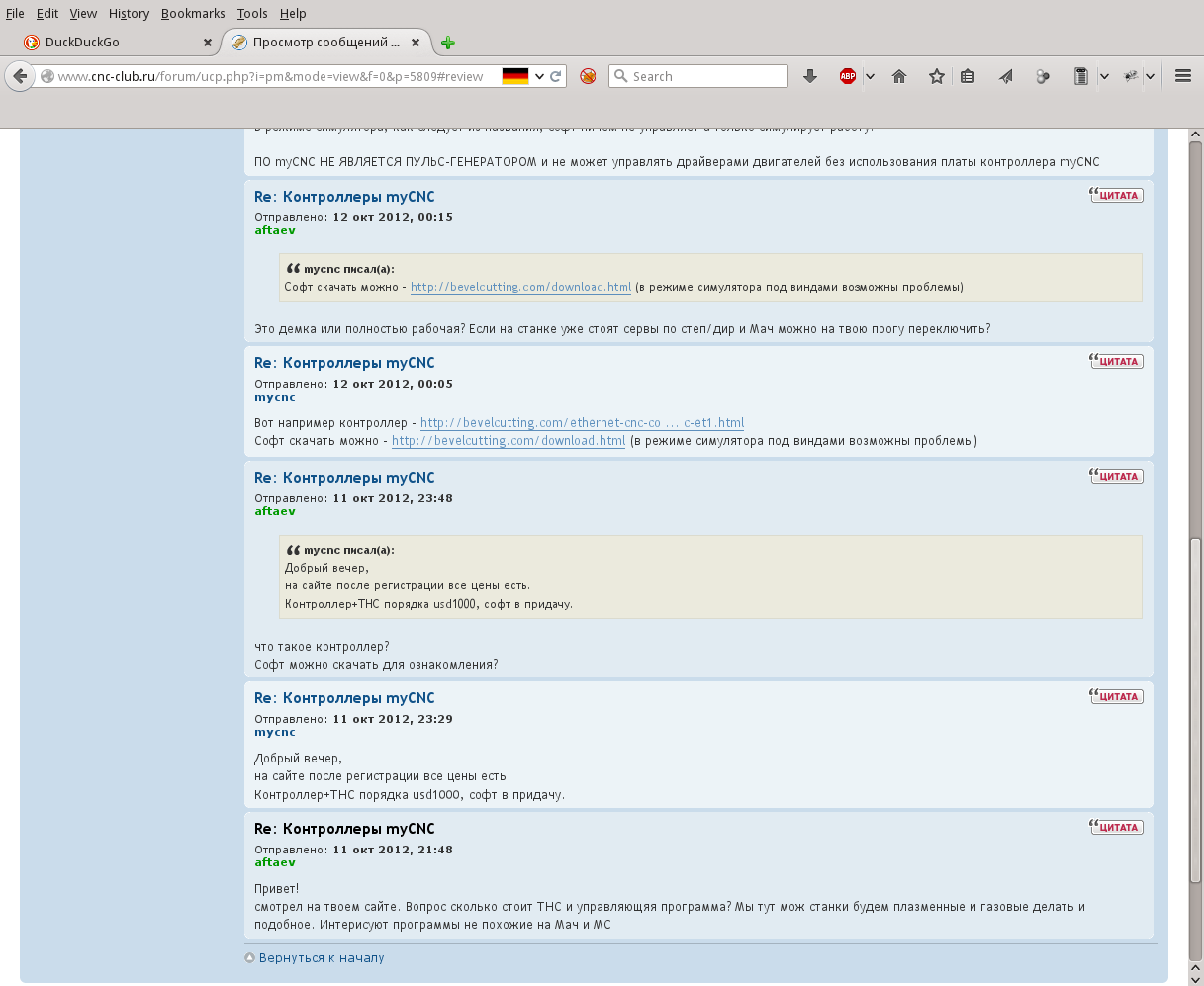Open aftaev profile on 21:48 post
This screenshot has height=986, width=1204.
coord(275,862)
